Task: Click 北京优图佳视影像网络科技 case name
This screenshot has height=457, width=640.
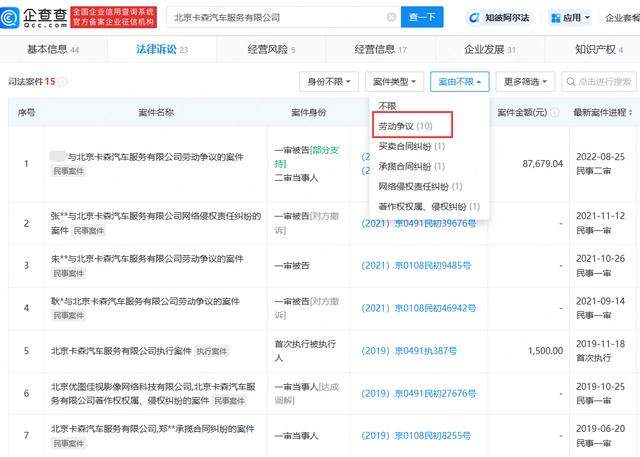Action: [153, 393]
